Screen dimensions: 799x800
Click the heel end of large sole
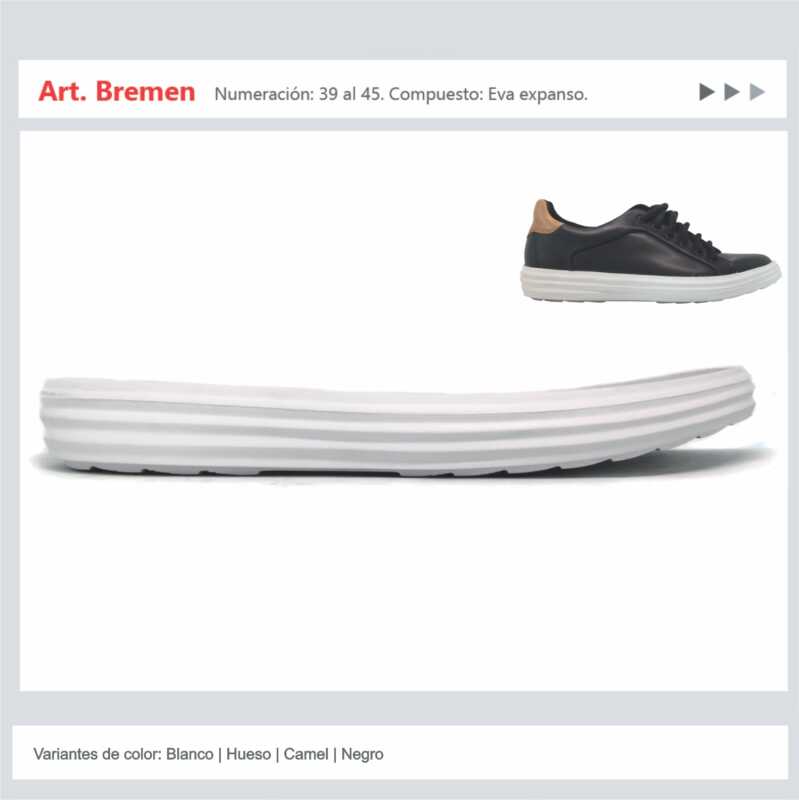[x=66, y=423]
